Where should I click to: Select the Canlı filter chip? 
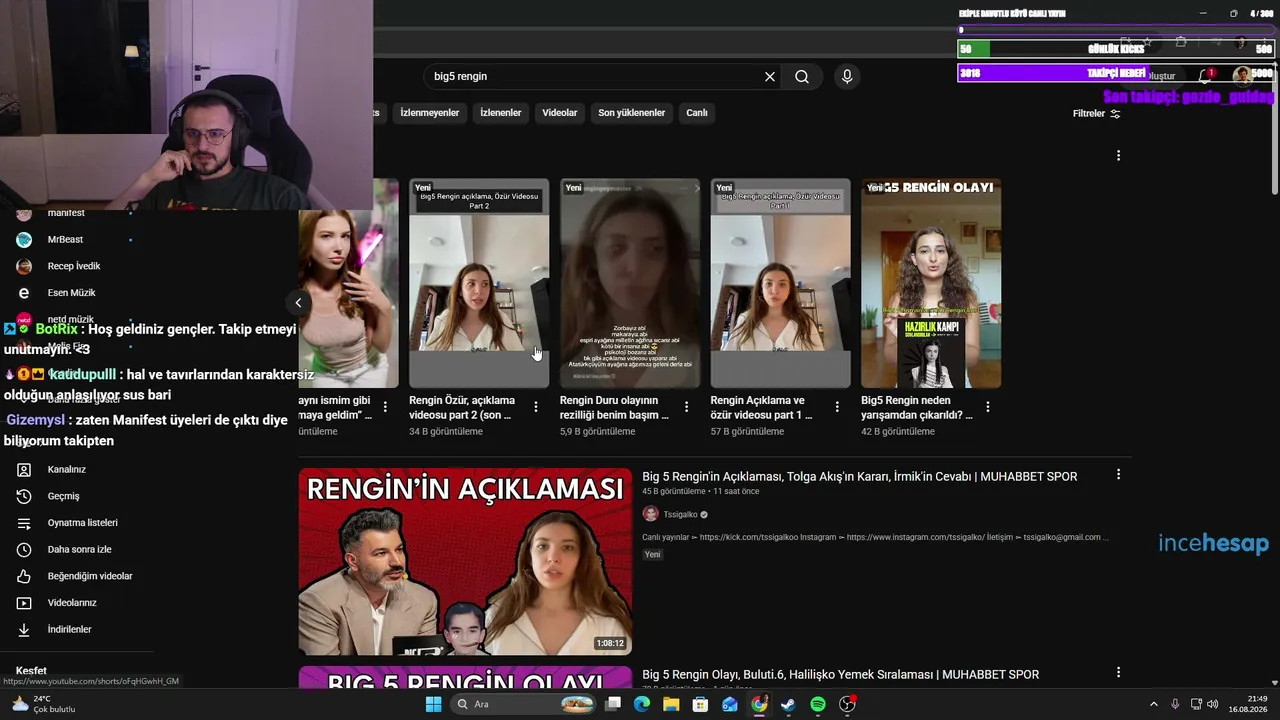(697, 113)
